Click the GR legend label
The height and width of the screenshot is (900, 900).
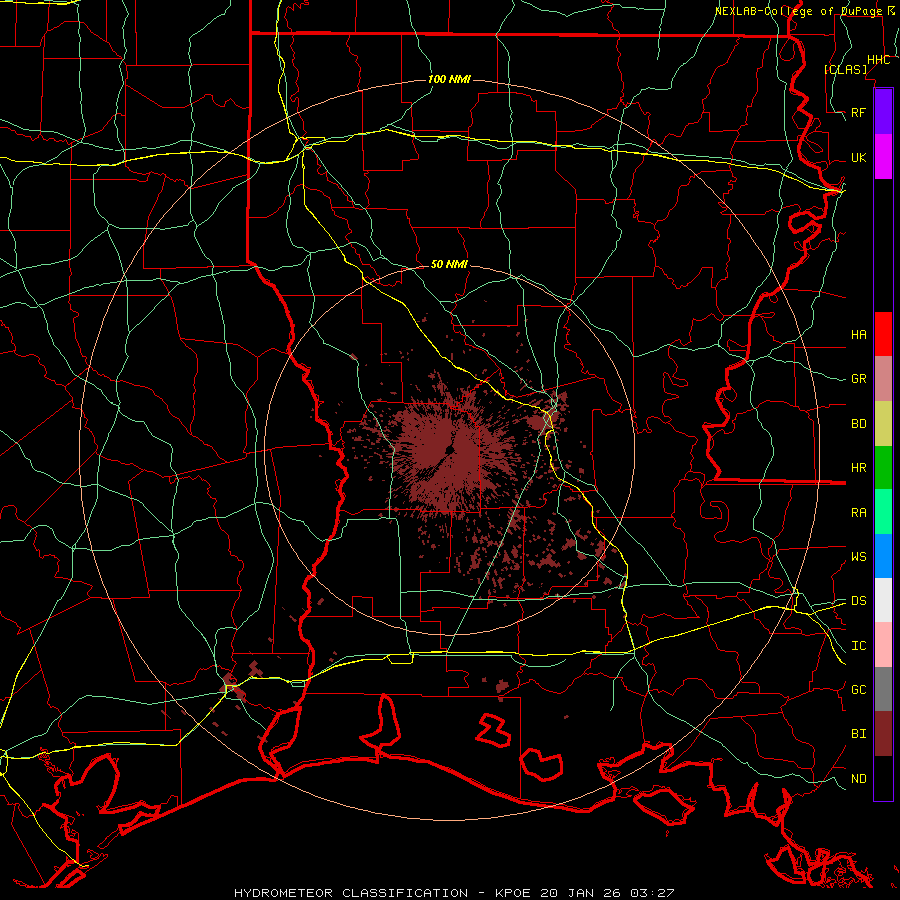pyautogui.click(x=858, y=379)
